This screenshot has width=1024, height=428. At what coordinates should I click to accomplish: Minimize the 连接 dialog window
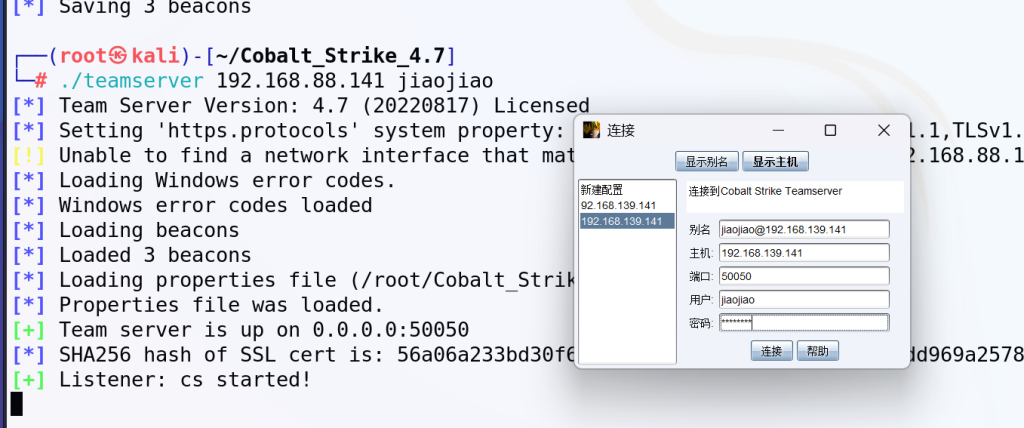point(778,130)
